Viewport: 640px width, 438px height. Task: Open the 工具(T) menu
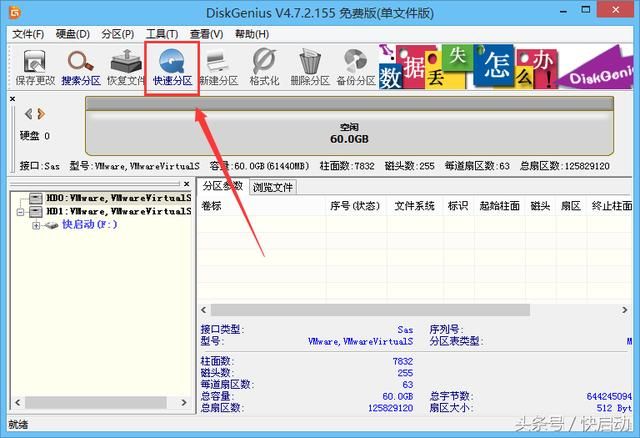(x=161, y=34)
